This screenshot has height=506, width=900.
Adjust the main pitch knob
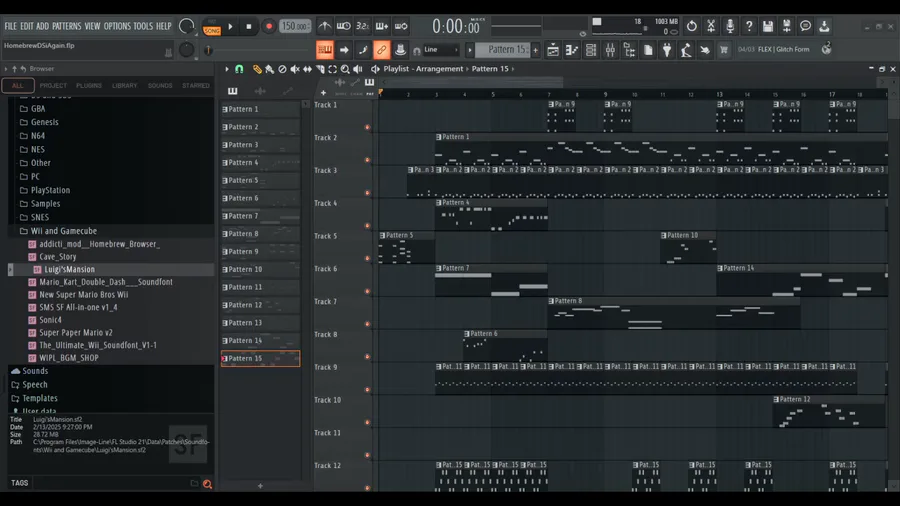[x=187, y=50]
